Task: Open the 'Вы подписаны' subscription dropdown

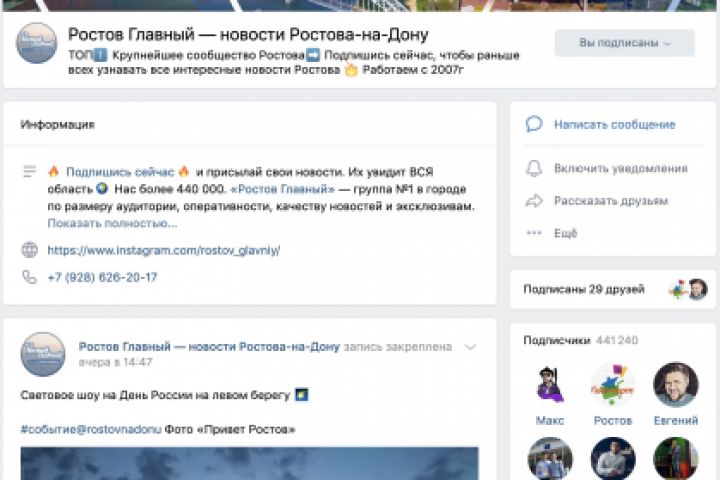Action: click(624, 43)
